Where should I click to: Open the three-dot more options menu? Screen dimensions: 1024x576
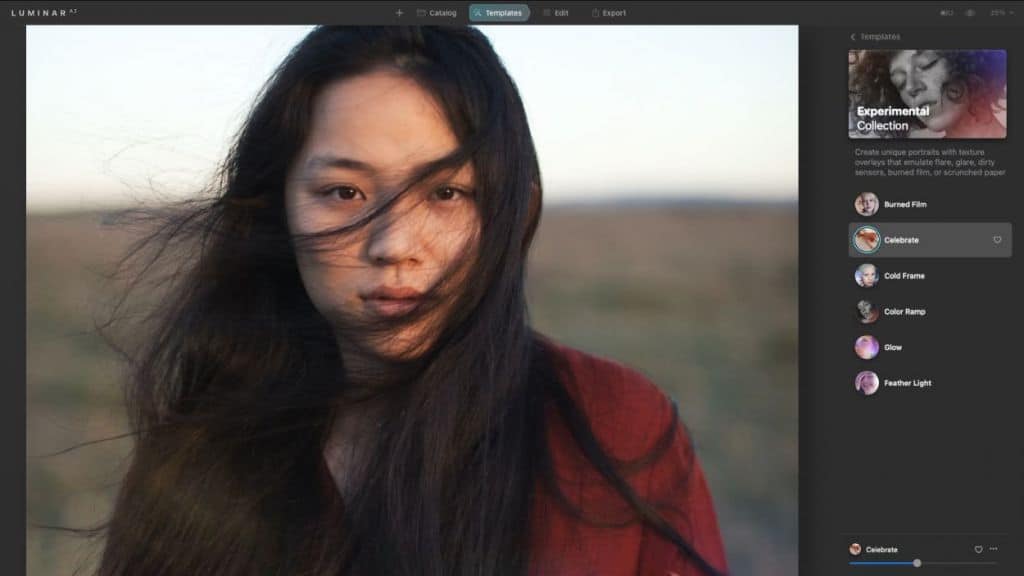click(x=993, y=549)
